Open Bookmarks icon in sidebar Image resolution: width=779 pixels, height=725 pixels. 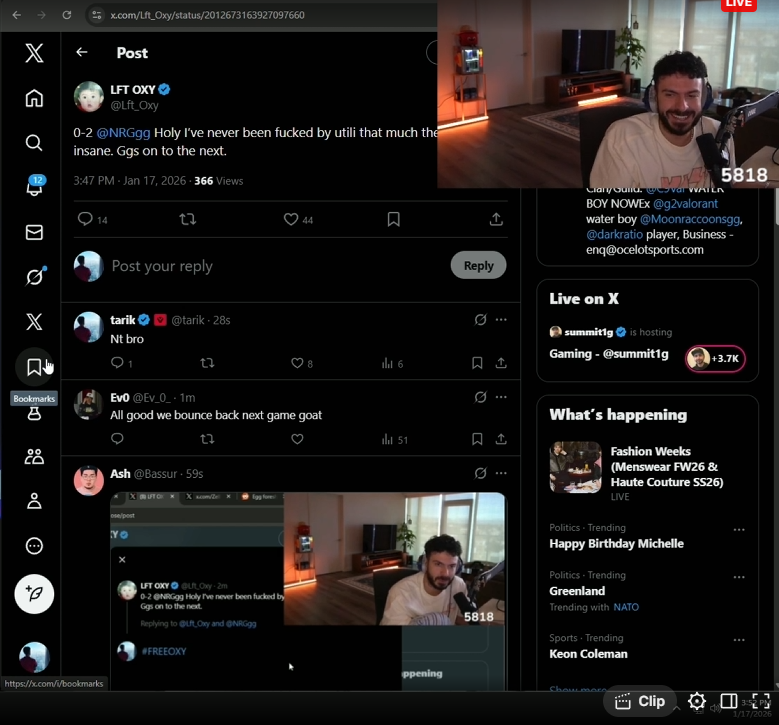[34, 367]
